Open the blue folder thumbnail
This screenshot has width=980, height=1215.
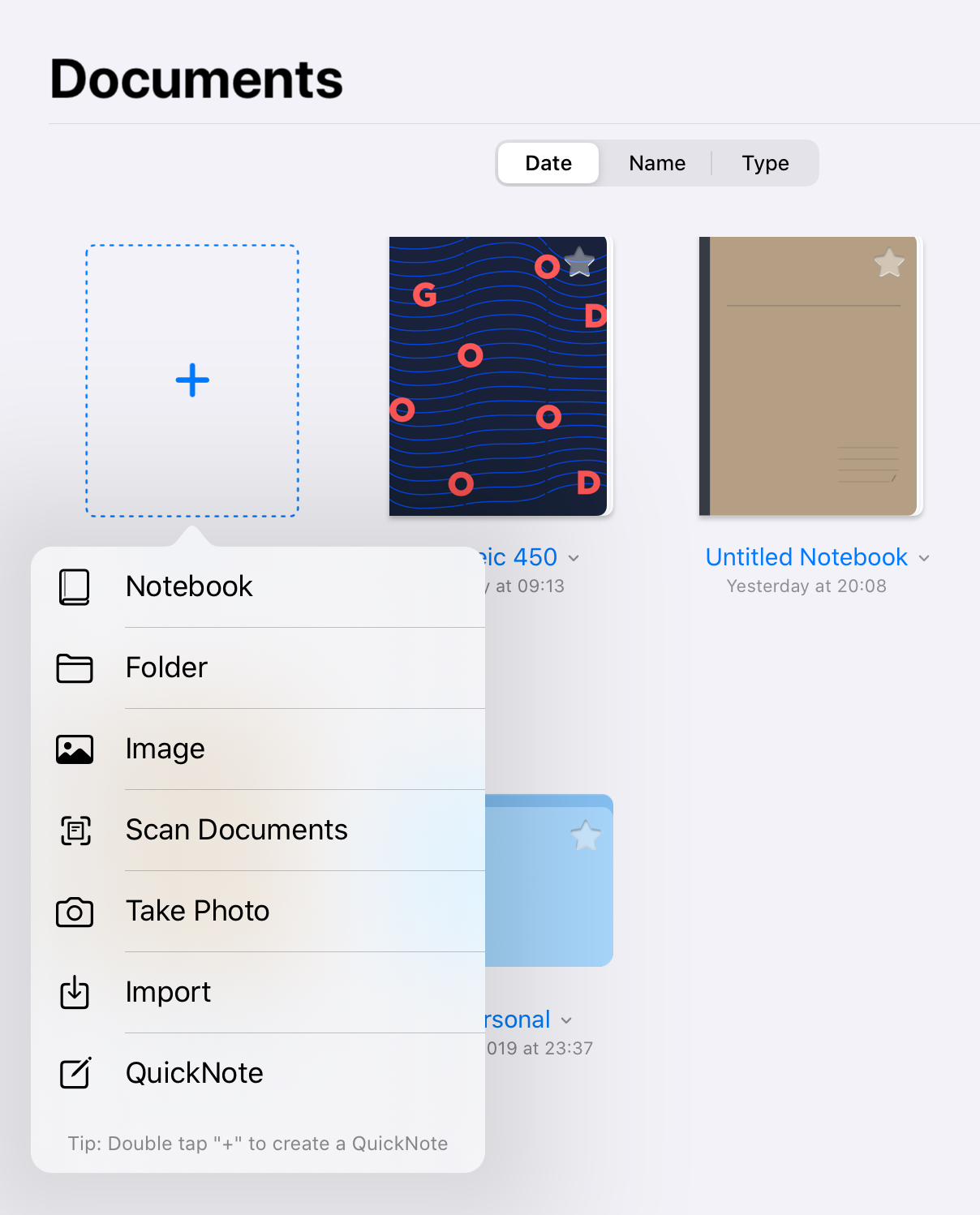coord(549,880)
